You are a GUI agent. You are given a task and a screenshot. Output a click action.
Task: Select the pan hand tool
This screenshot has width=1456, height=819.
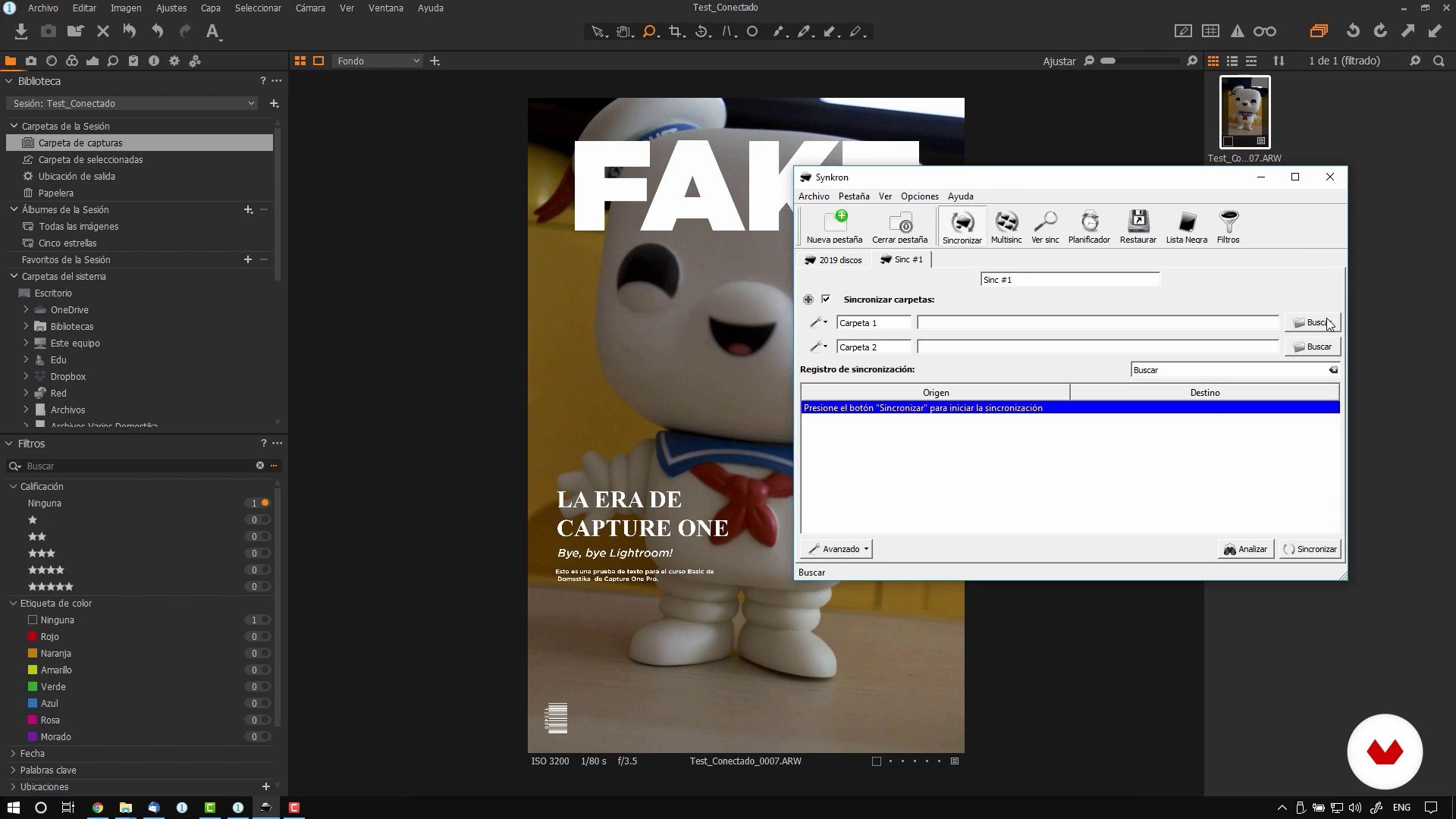[624, 32]
